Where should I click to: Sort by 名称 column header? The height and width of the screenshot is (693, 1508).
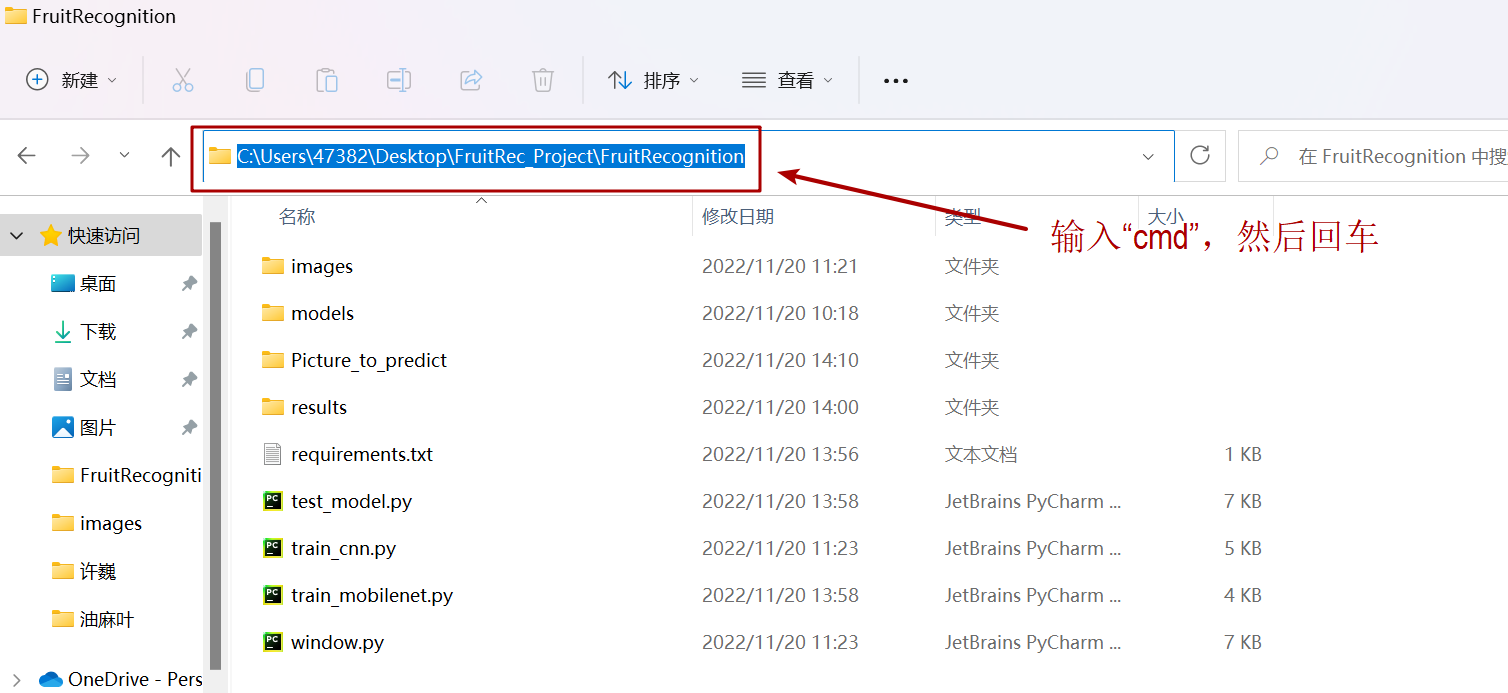coord(297,216)
